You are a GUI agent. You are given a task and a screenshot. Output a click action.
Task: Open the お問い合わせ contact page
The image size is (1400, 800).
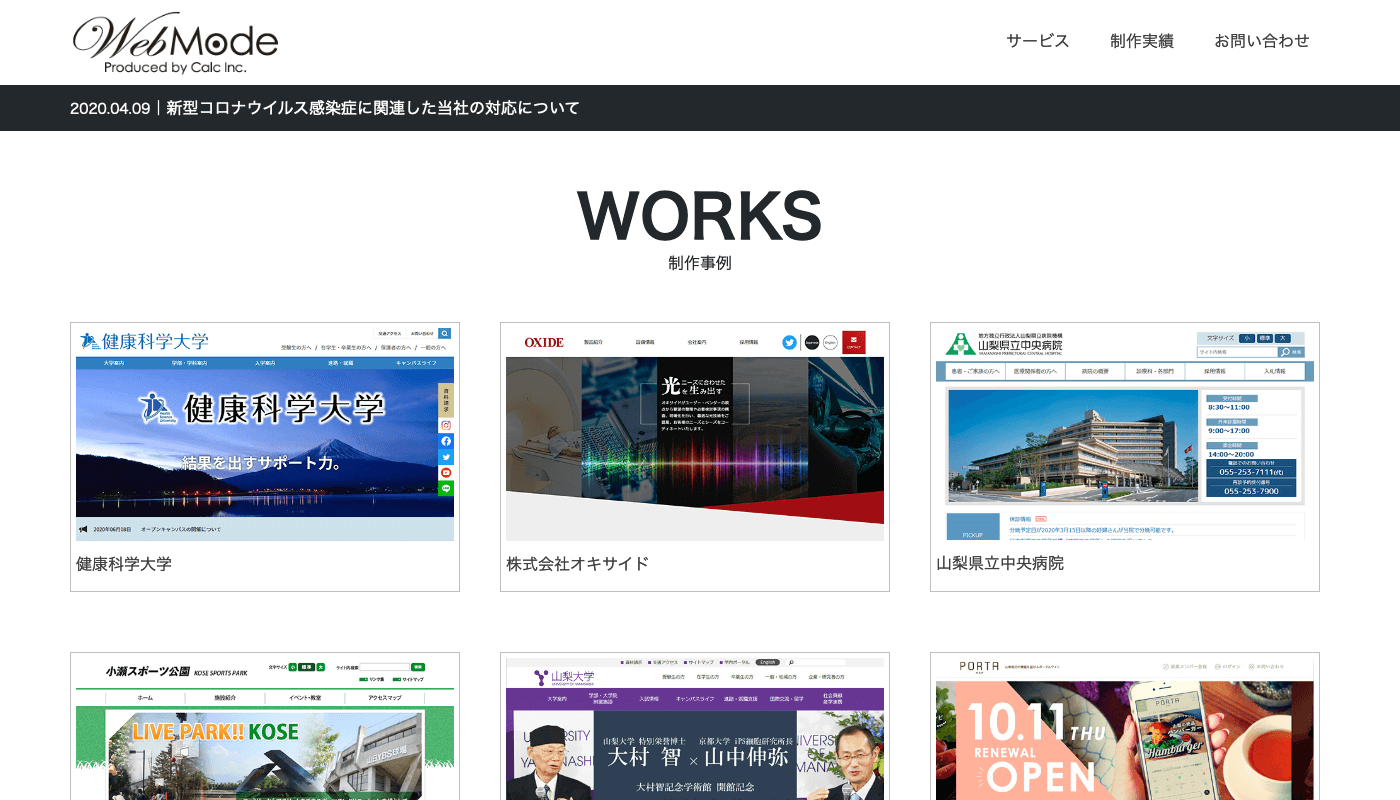click(1261, 41)
